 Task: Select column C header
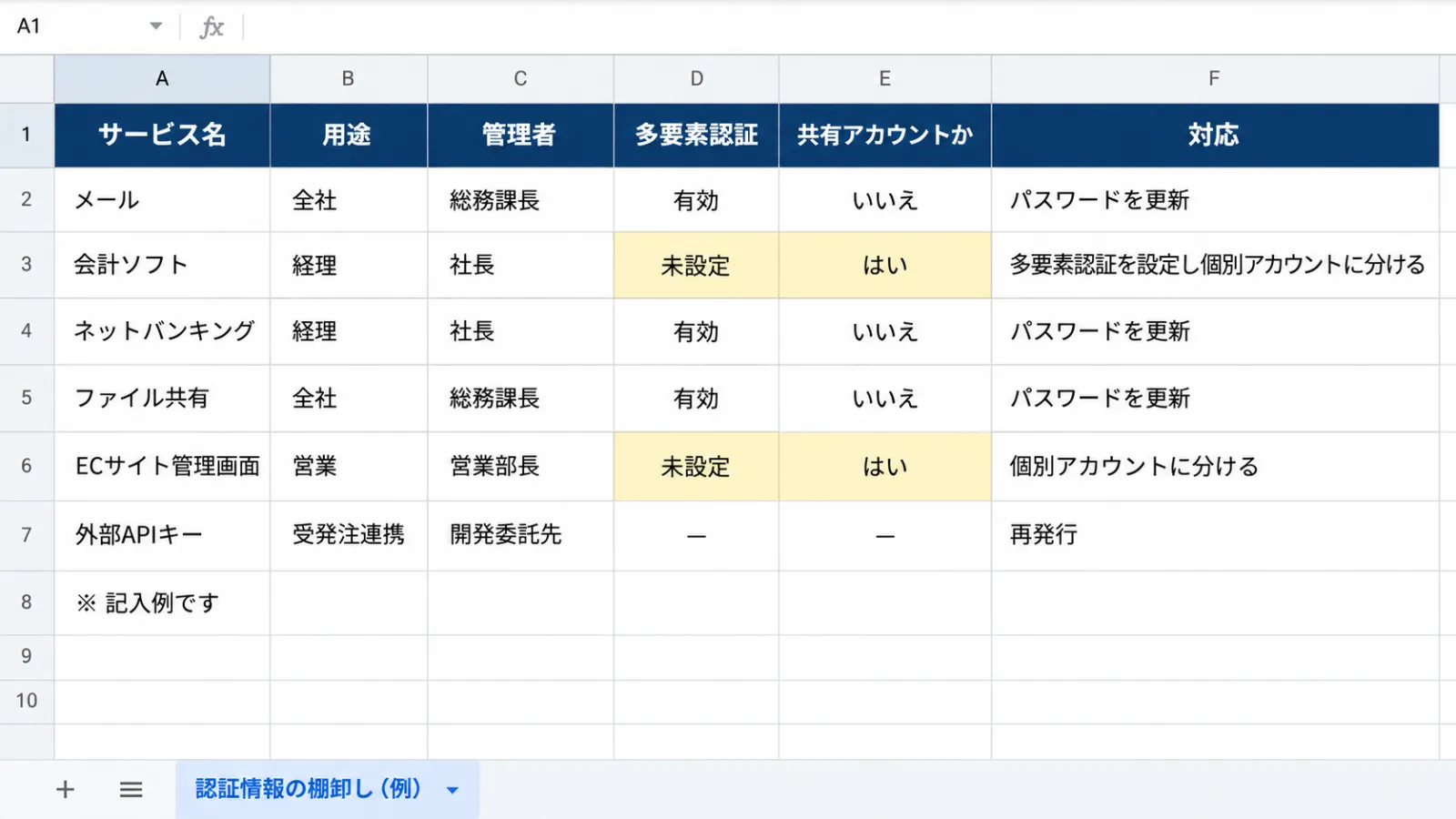521,79
